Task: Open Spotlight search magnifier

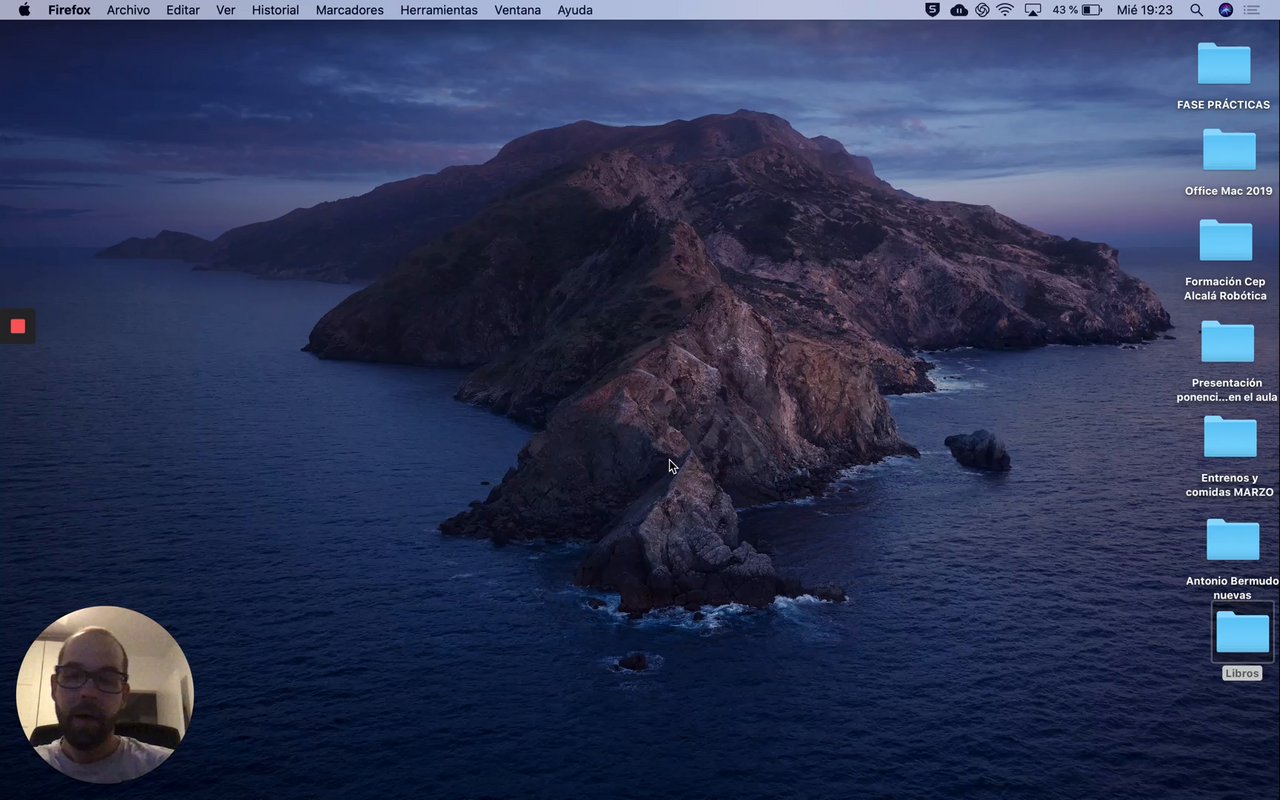Action: [1196, 10]
